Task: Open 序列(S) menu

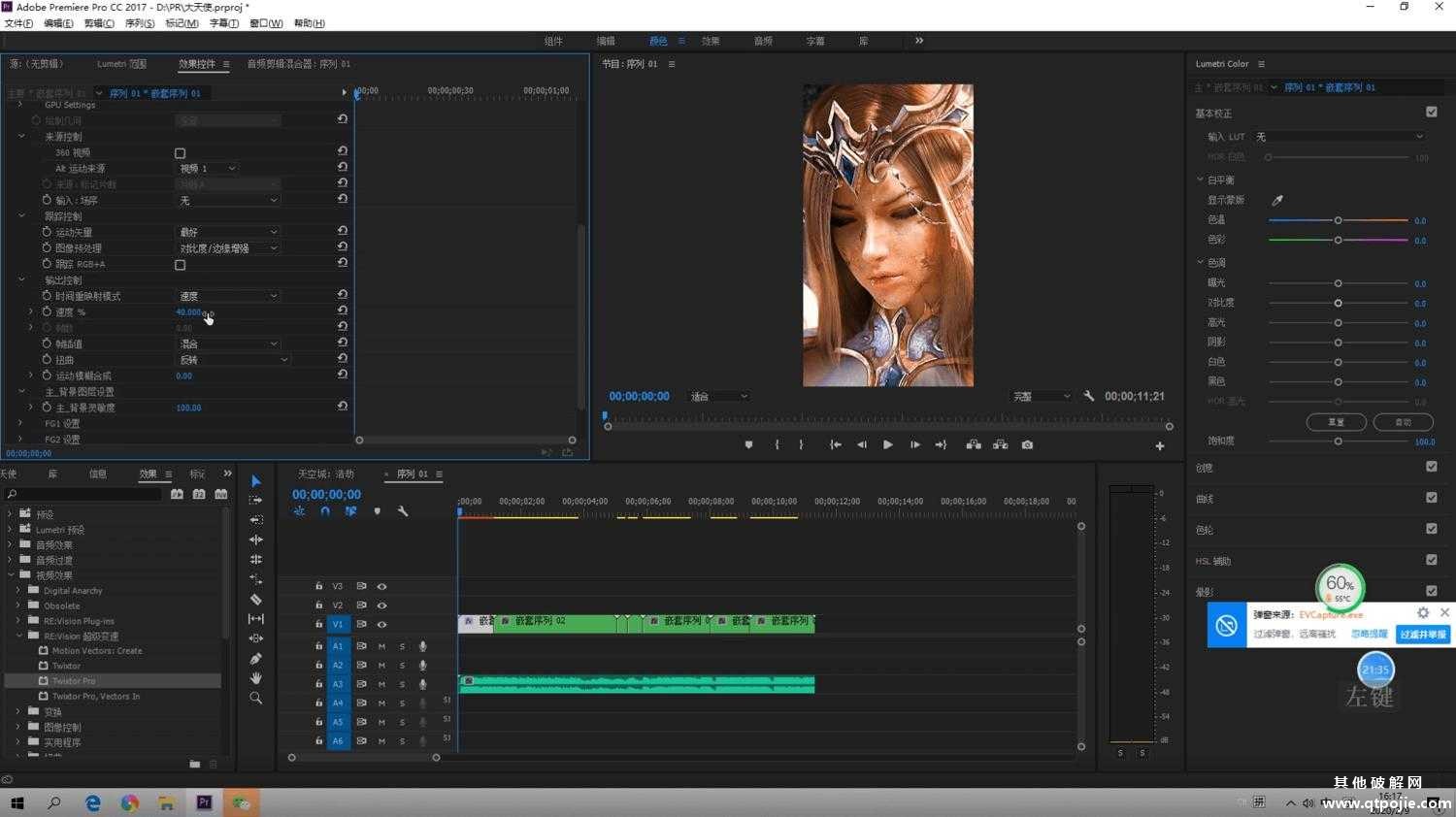Action: (140, 23)
